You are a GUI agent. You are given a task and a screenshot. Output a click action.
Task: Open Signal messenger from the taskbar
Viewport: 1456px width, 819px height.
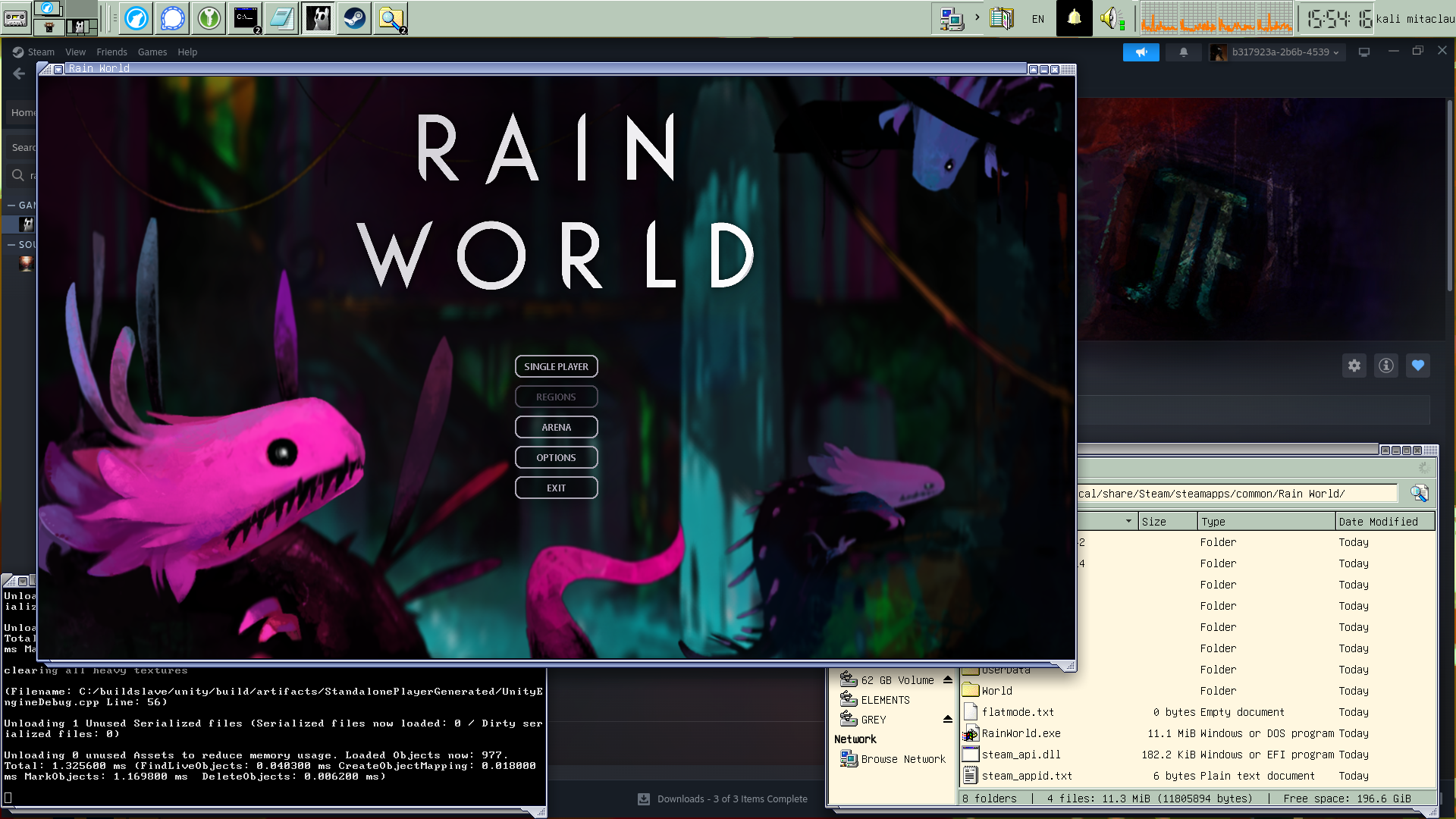click(x=172, y=19)
